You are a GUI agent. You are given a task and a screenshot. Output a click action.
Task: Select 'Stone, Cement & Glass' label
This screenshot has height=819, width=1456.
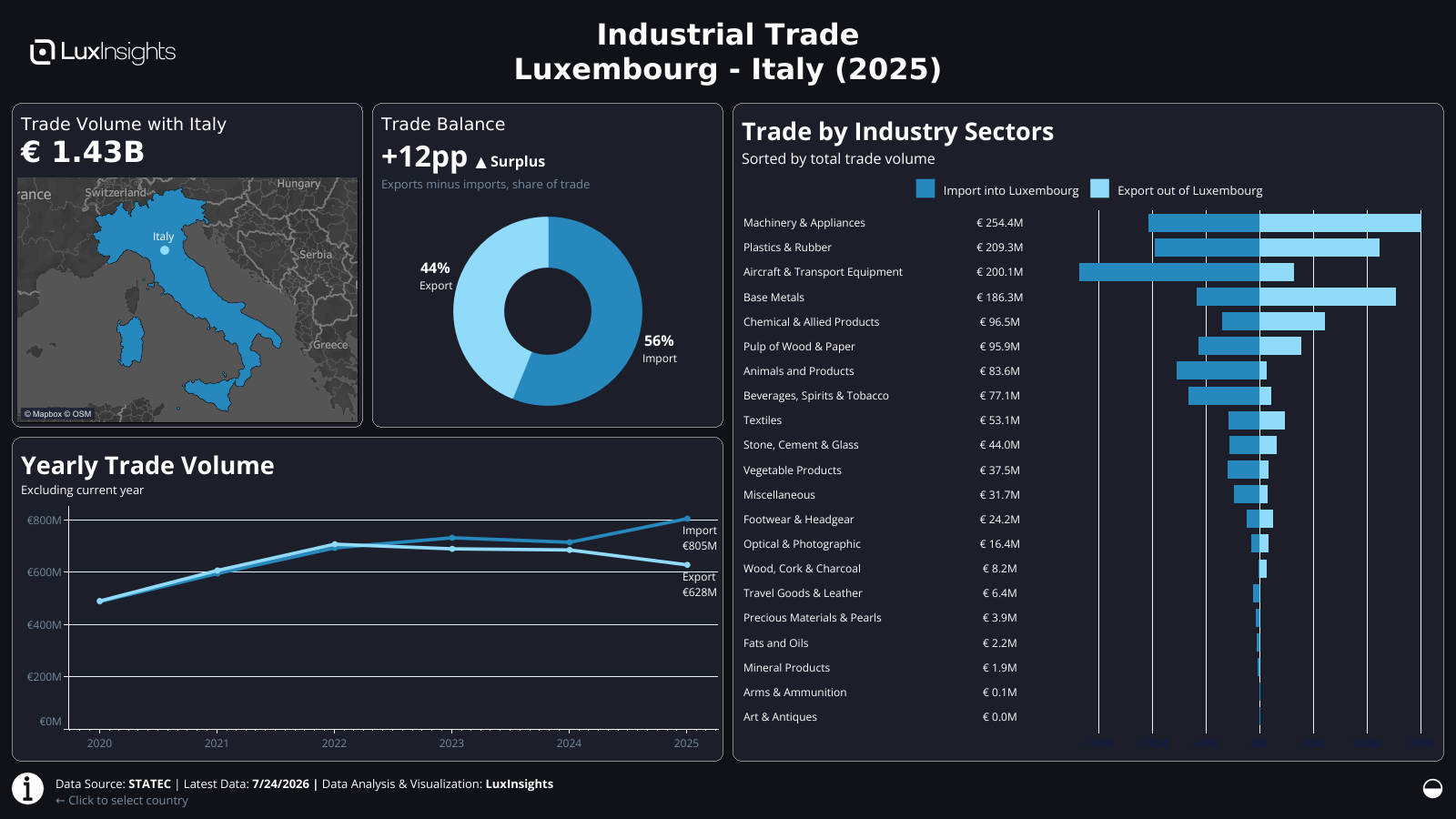point(801,445)
